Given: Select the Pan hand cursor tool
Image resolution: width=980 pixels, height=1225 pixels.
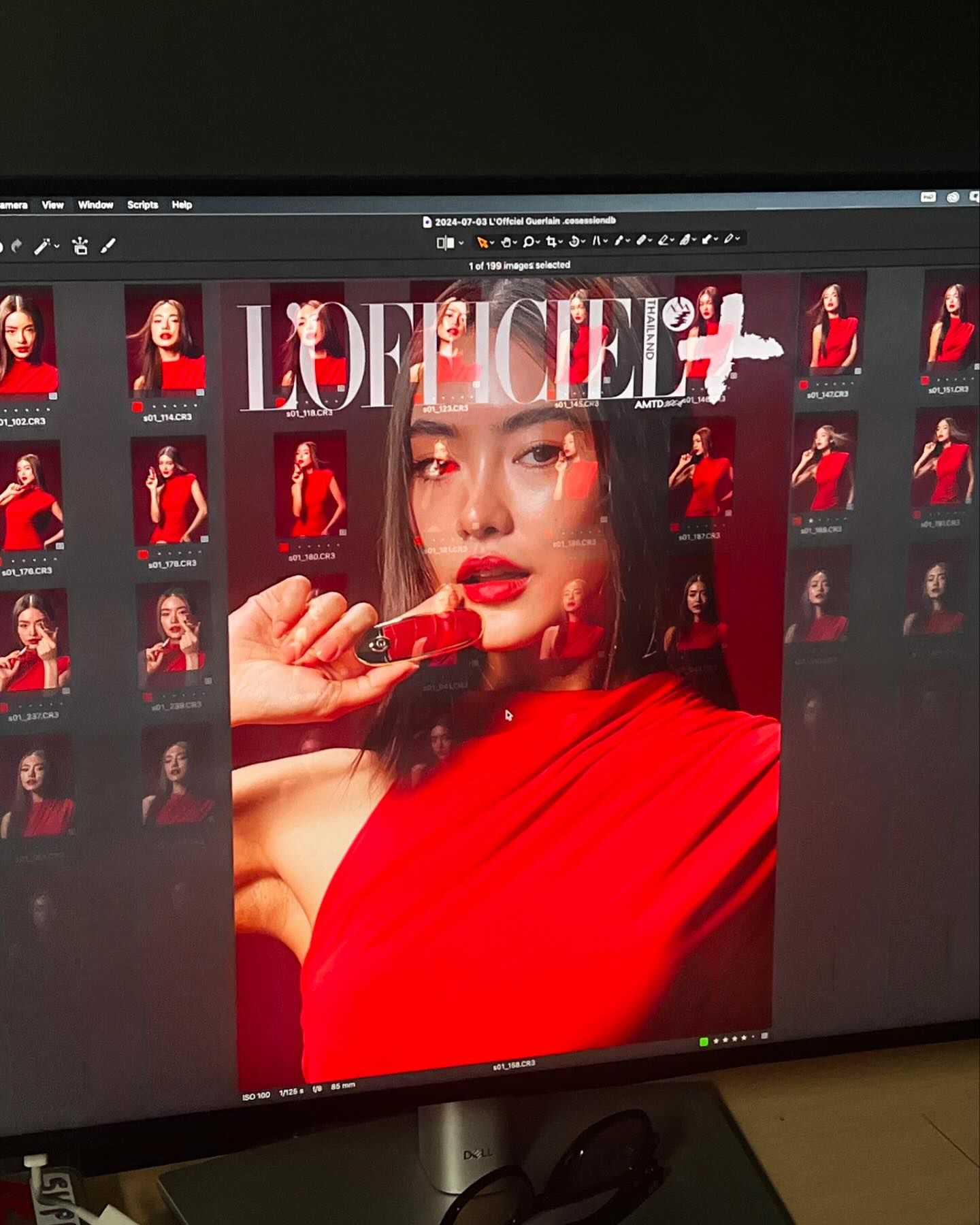Looking at the screenshot, I should (506, 242).
